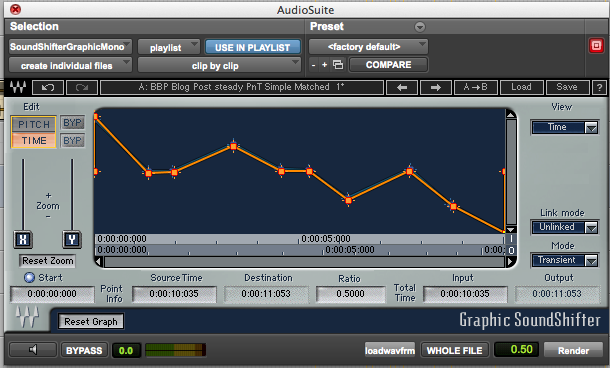Click the X zoom slider handle
This screenshot has width=610, height=368.
(x=23, y=239)
